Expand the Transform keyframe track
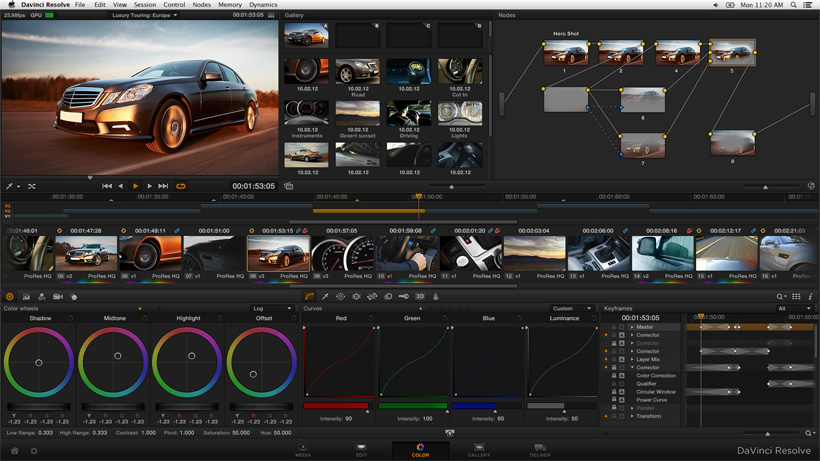The image size is (820, 461). click(x=632, y=416)
